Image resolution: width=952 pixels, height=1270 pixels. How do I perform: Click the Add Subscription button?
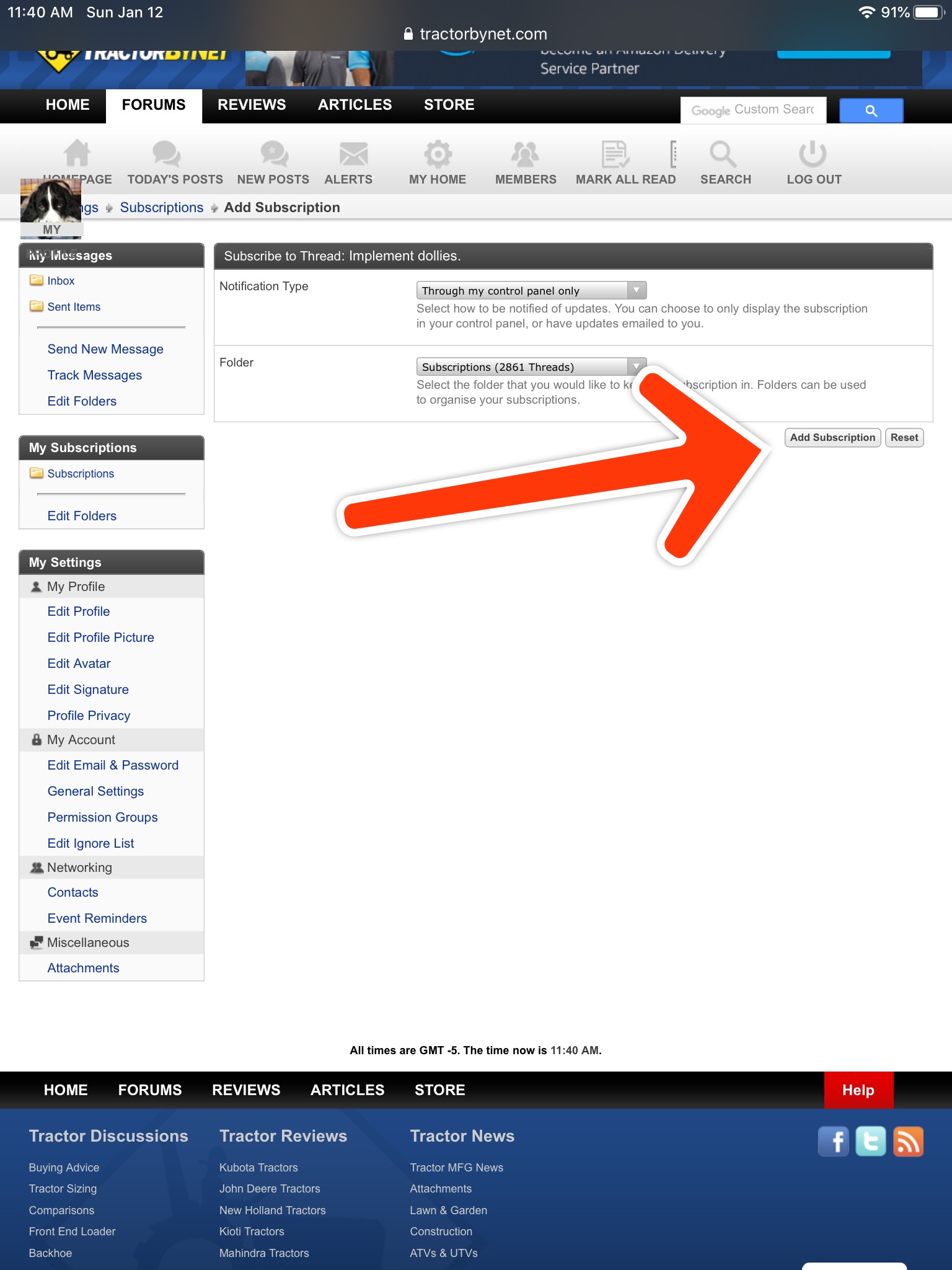tap(832, 438)
